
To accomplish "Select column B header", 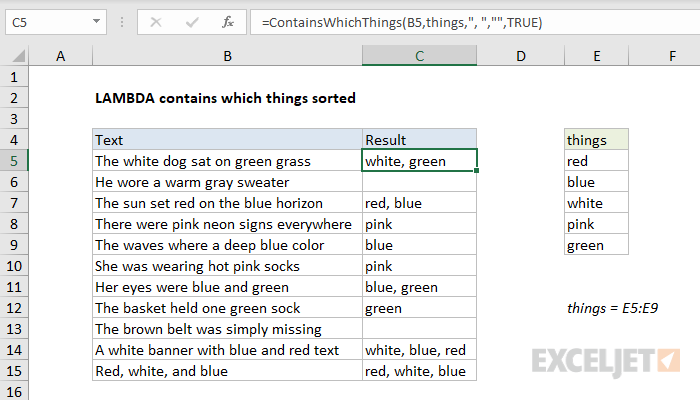I will click(x=227, y=56).
